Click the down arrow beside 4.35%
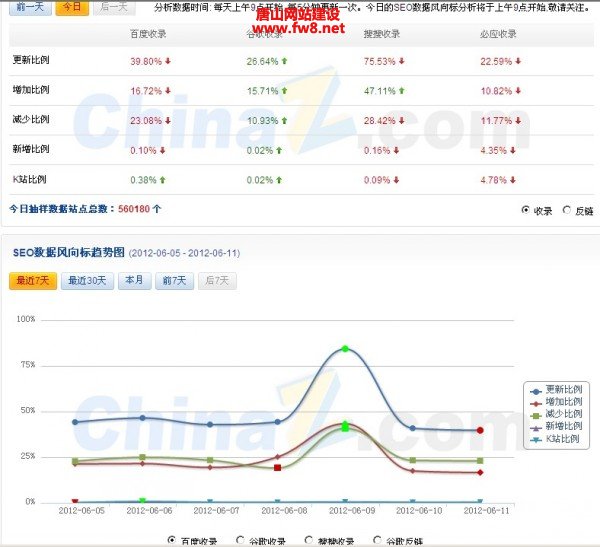This screenshot has height=547, width=600. pos(513,150)
